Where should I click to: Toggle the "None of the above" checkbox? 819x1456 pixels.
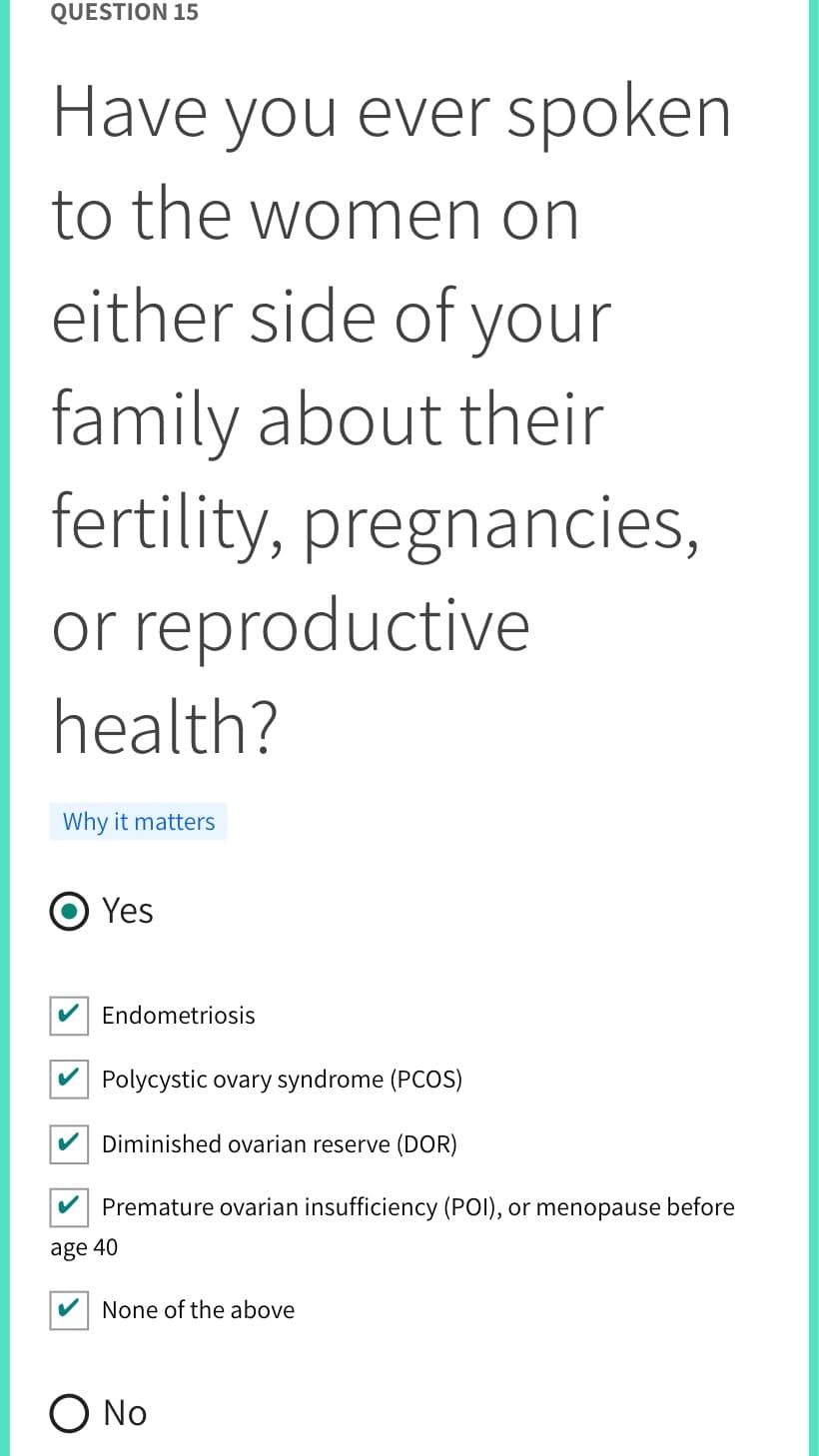coord(69,1310)
